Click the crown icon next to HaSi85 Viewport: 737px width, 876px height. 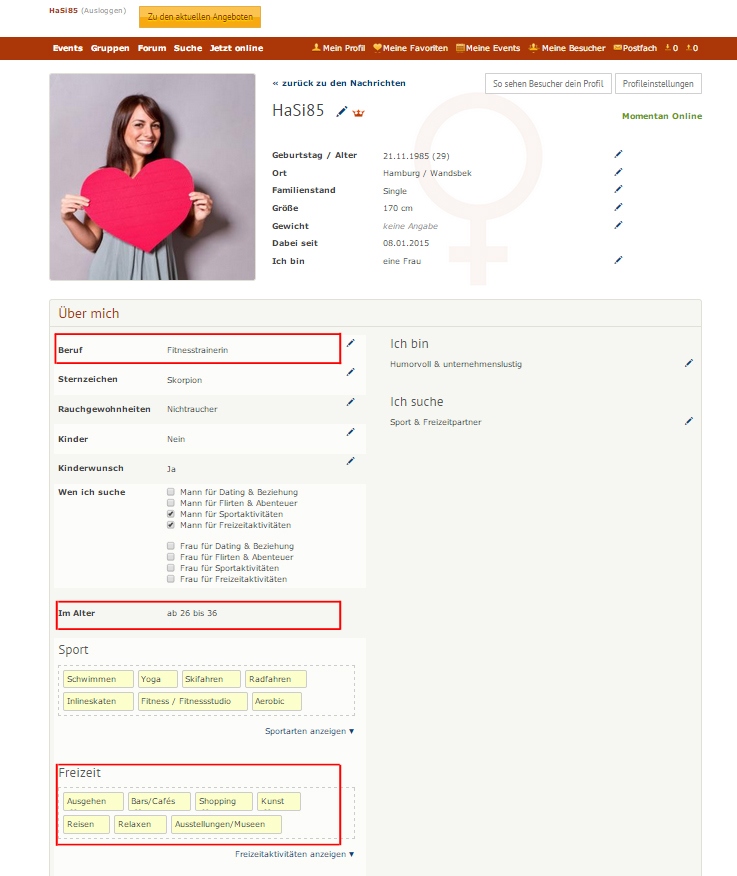[x=359, y=113]
